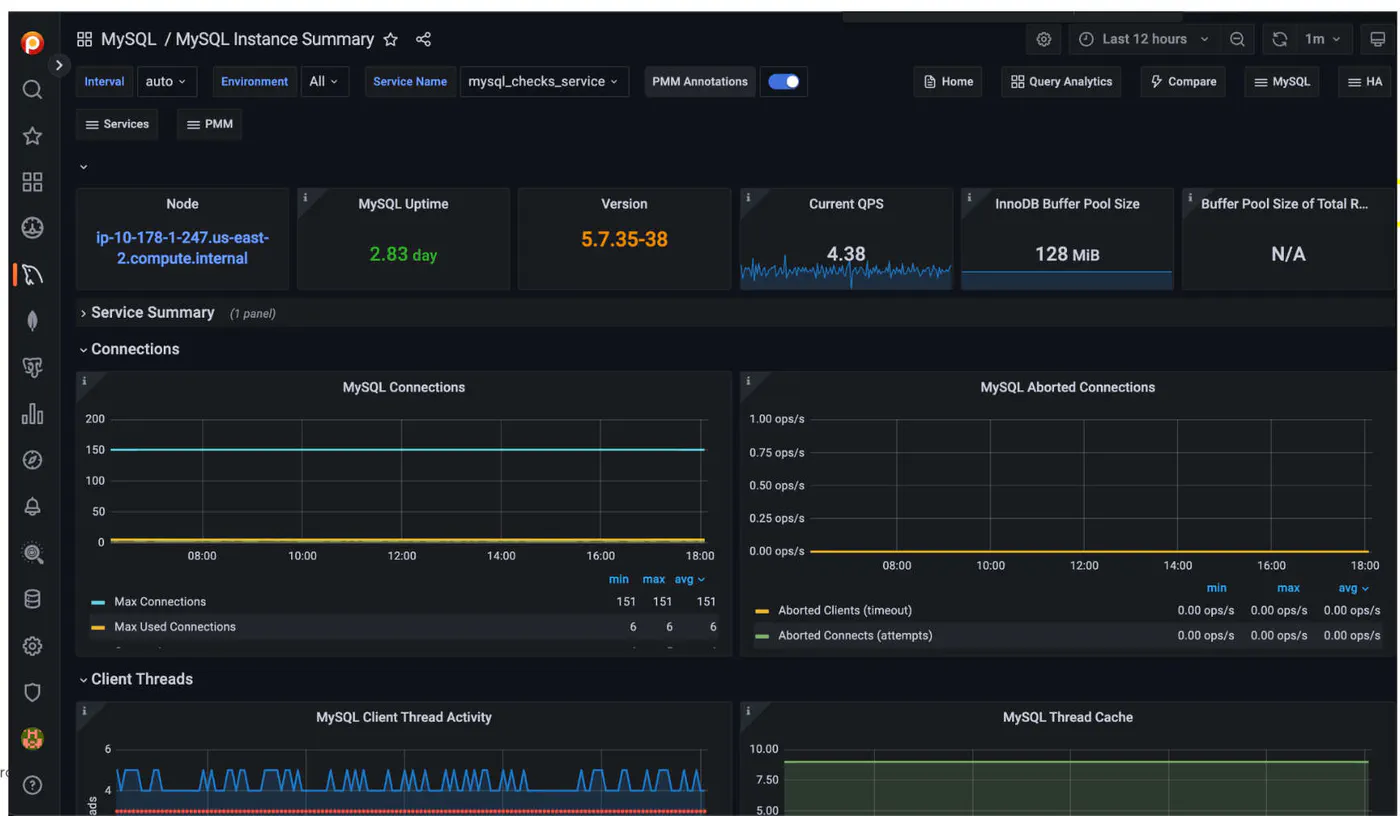The width and height of the screenshot is (1400, 816).
Task: Toggle Max Connections series in legend
Action: pos(160,602)
